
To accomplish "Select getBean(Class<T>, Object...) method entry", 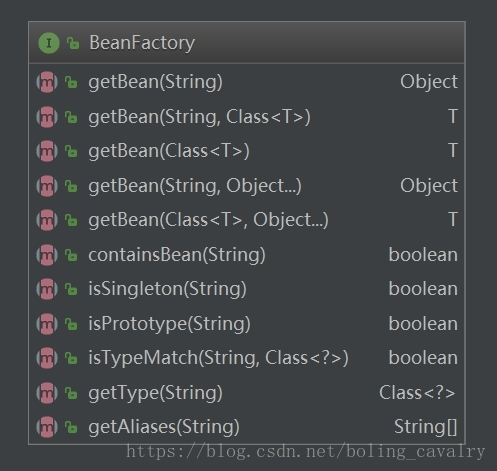I will click(247, 220).
